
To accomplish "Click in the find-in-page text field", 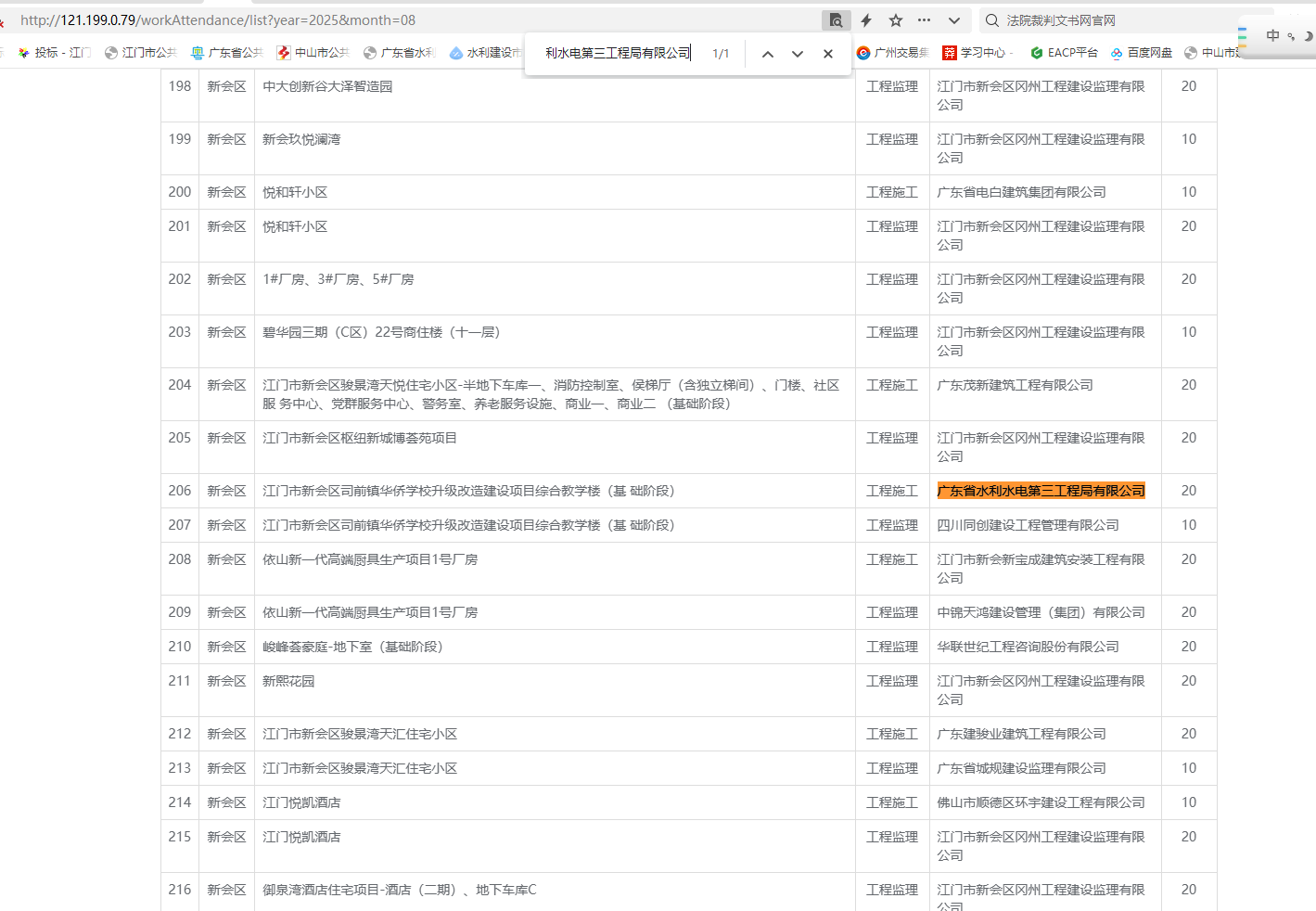I will click(x=618, y=54).
